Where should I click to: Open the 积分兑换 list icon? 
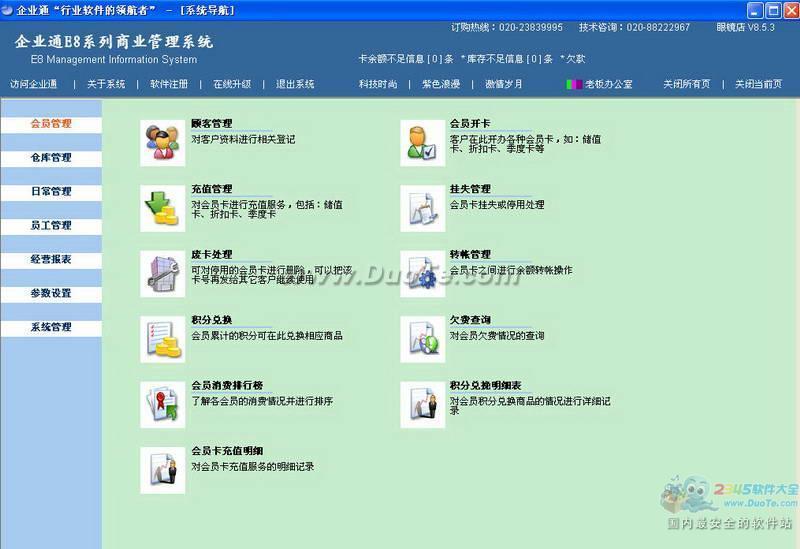click(163, 339)
